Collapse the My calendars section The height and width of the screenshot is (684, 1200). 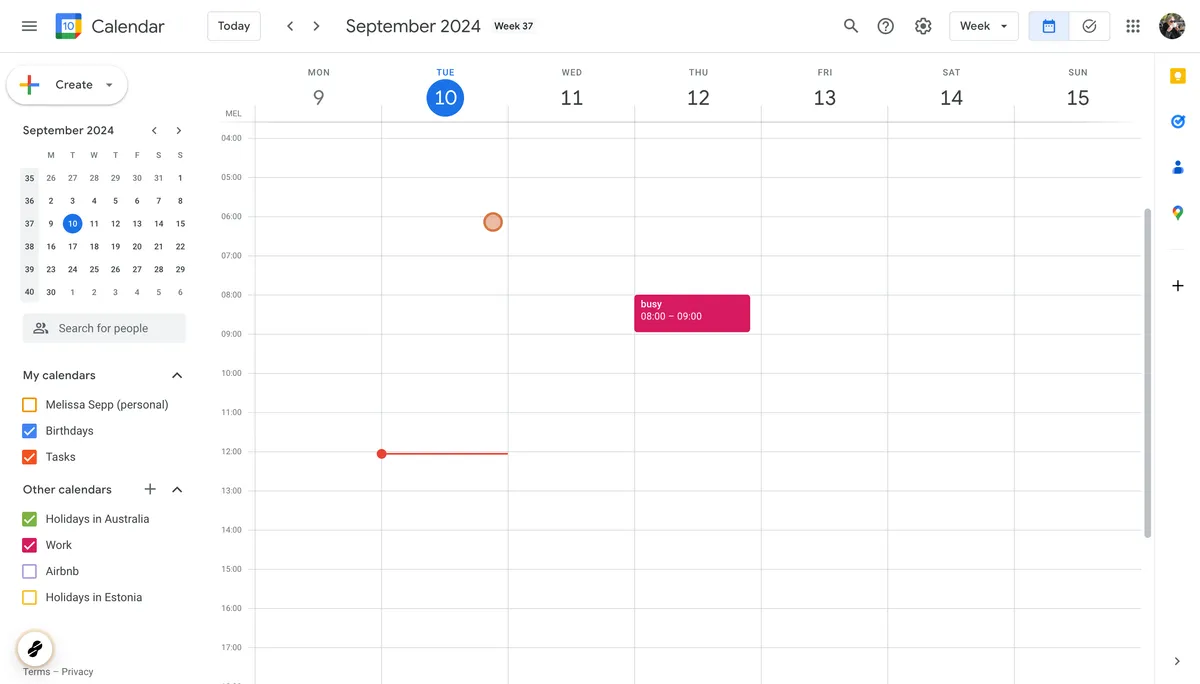pos(177,376)
